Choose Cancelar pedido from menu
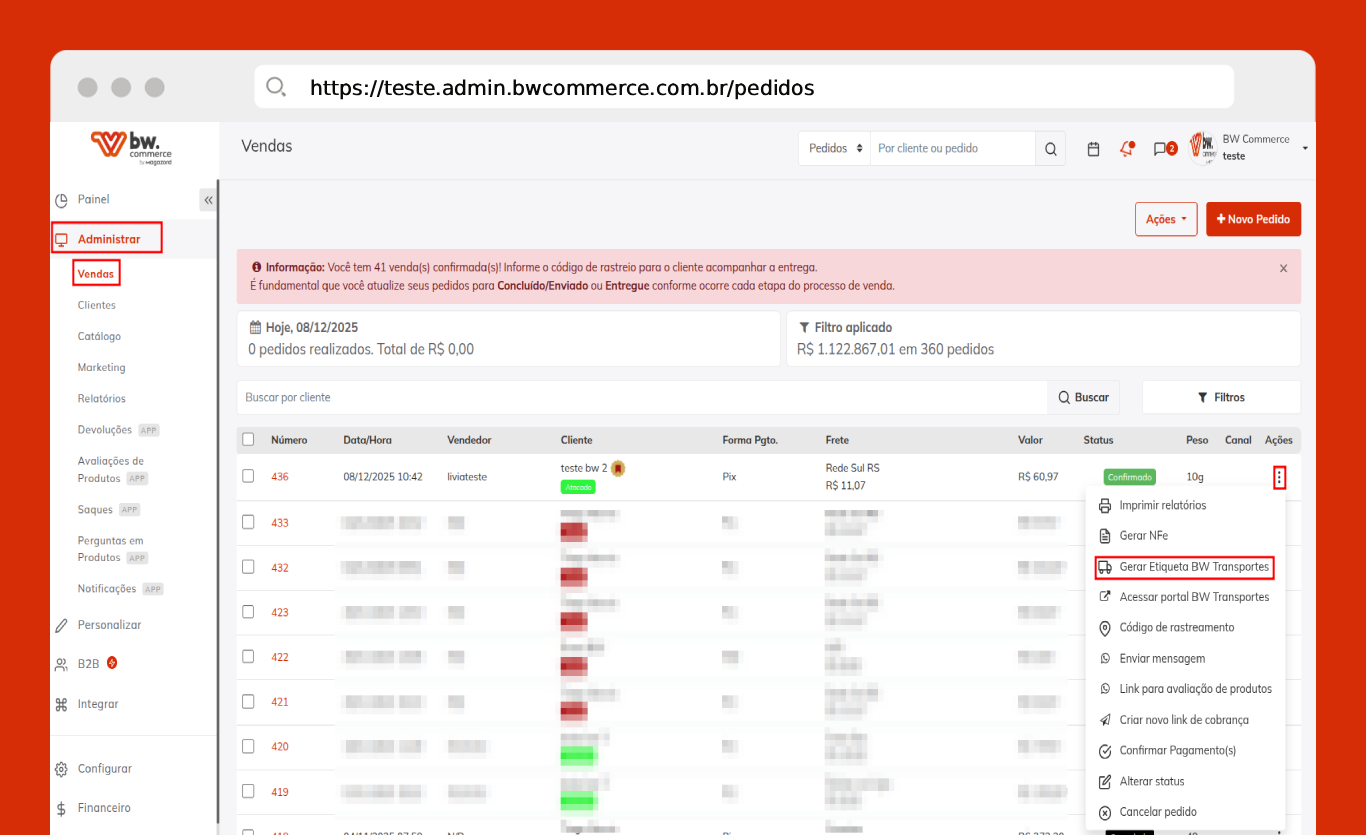1366x835 pixels. [1157, 812]
